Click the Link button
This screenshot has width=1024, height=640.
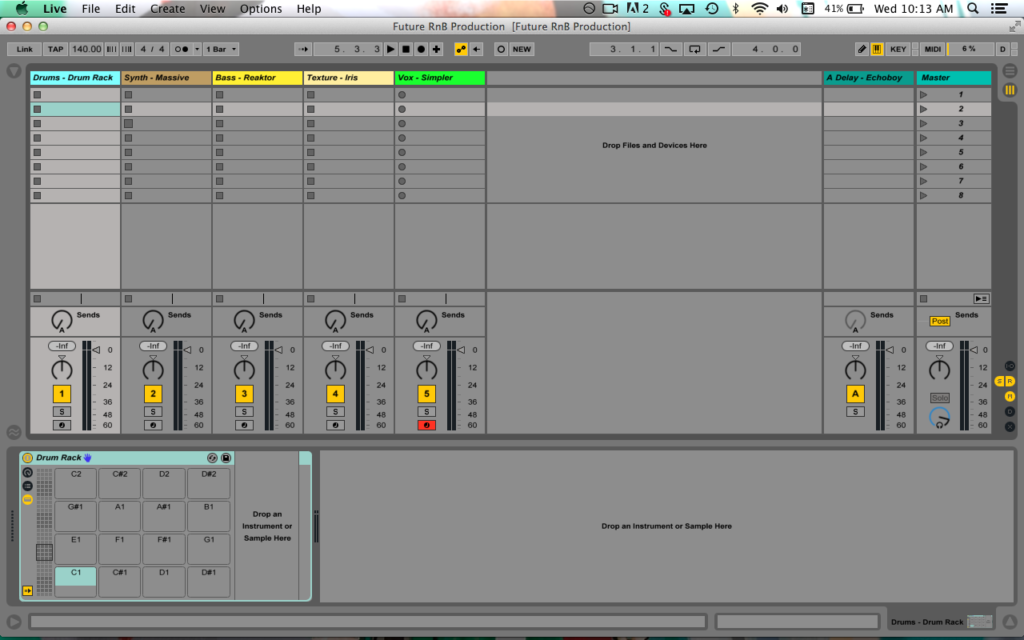[25, 49]
